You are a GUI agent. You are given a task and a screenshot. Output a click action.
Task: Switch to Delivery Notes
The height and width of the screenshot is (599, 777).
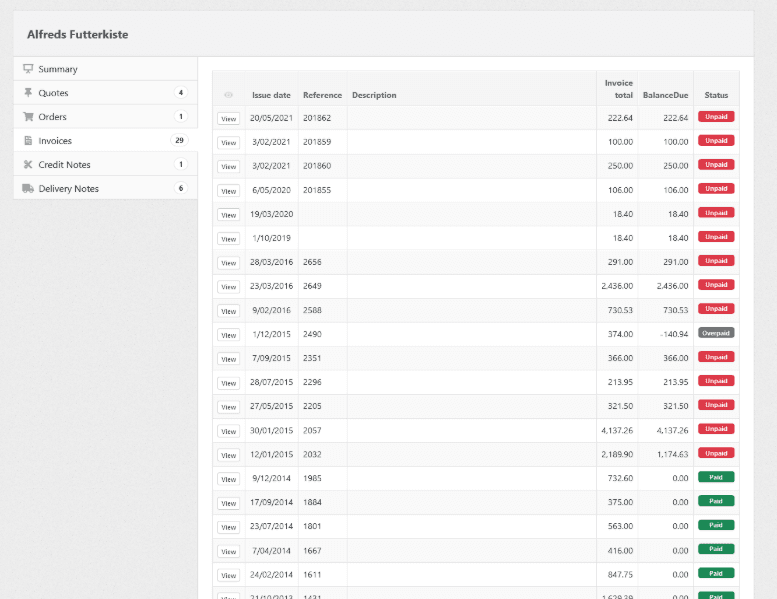106,188
